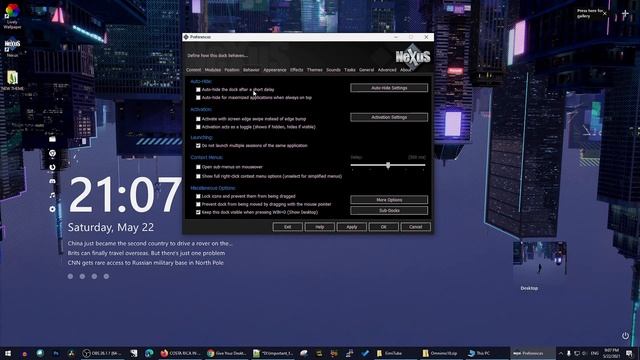
Task: Open the taskbar notification center icon
Action: [629, 353]
